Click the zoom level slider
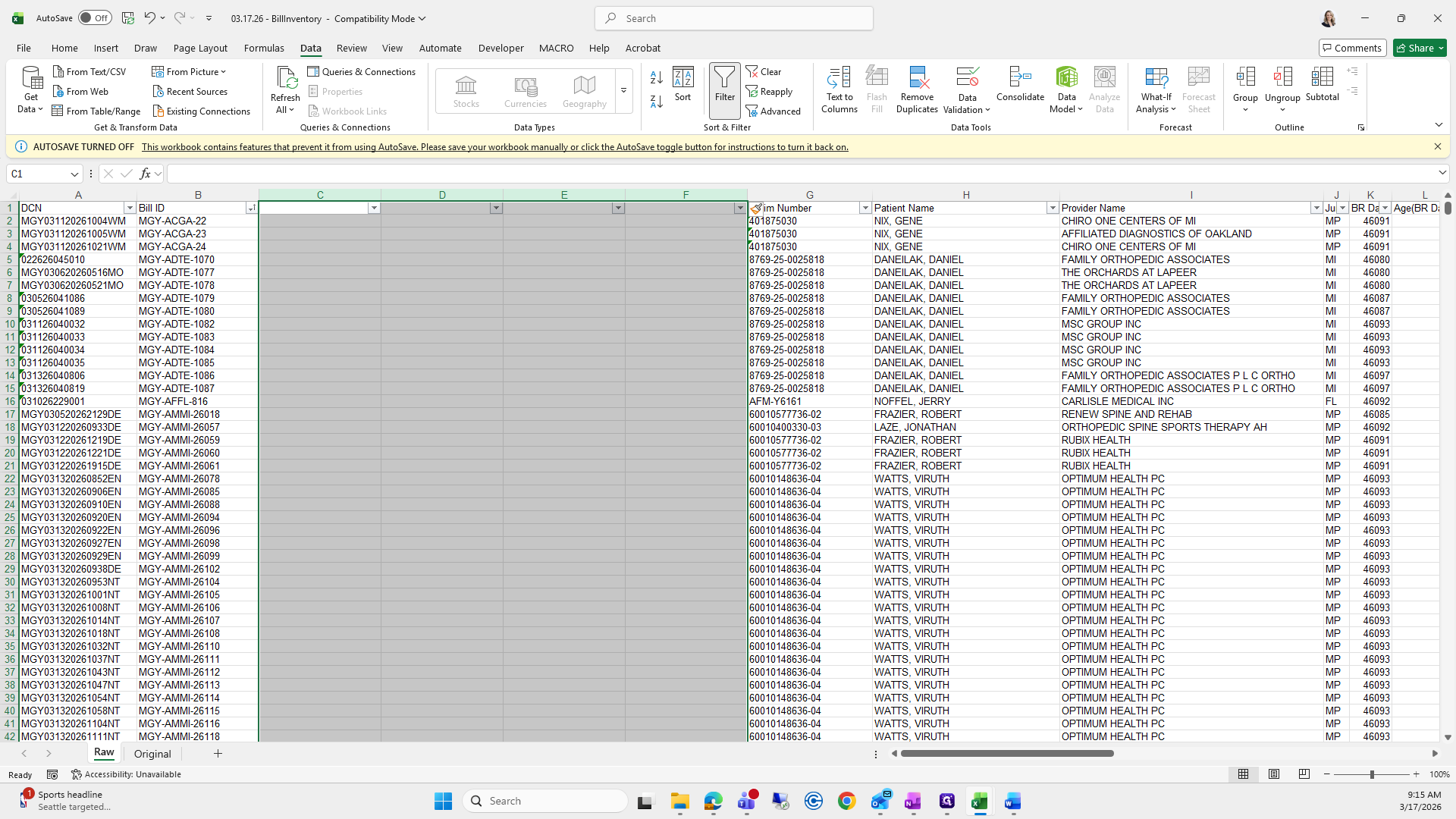1456x819 pixels. (x=1371, y=774)
